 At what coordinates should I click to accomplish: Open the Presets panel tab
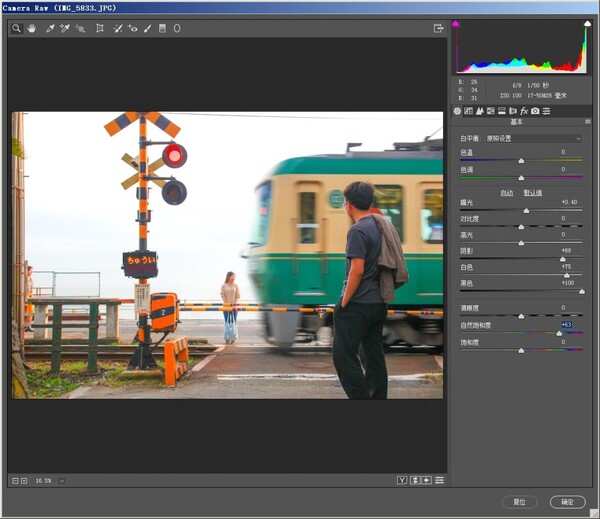tap(546, 111)
